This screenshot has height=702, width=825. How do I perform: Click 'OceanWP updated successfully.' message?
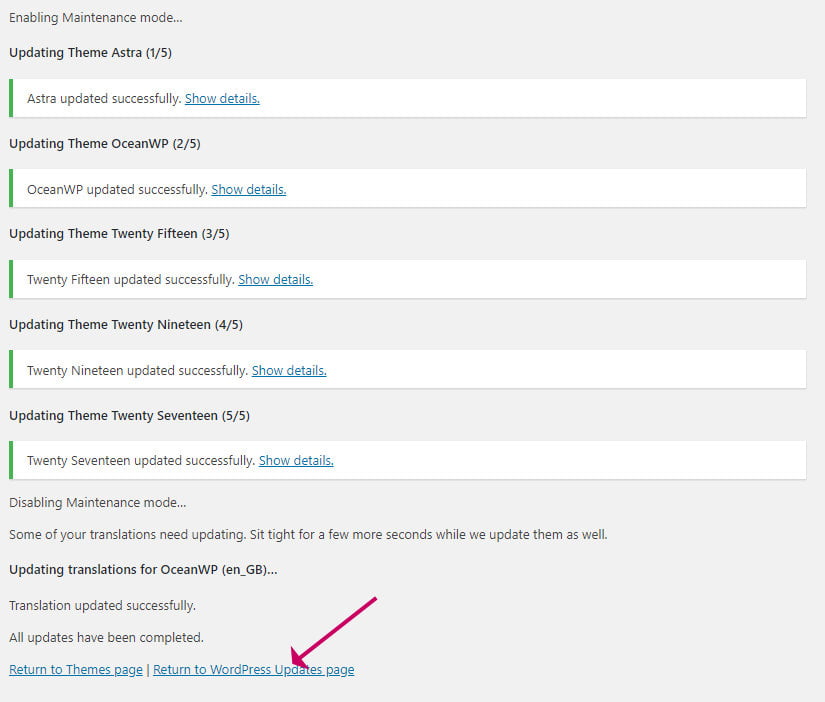coord(117,189)
